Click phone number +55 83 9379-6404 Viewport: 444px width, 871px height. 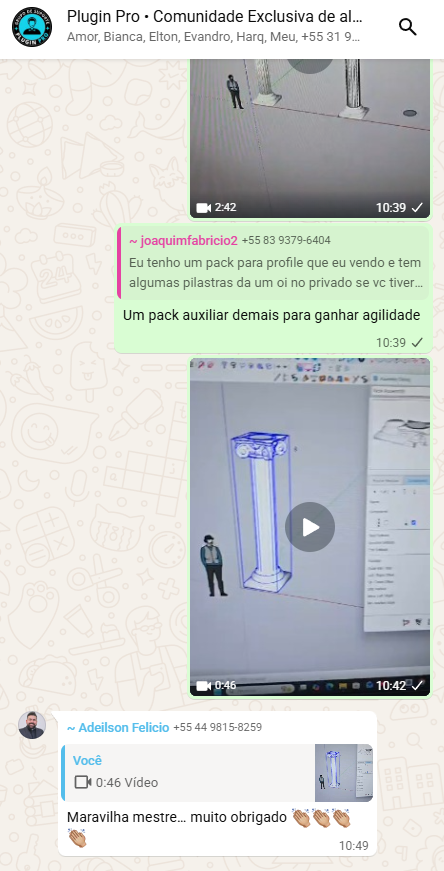coord(286,241)
